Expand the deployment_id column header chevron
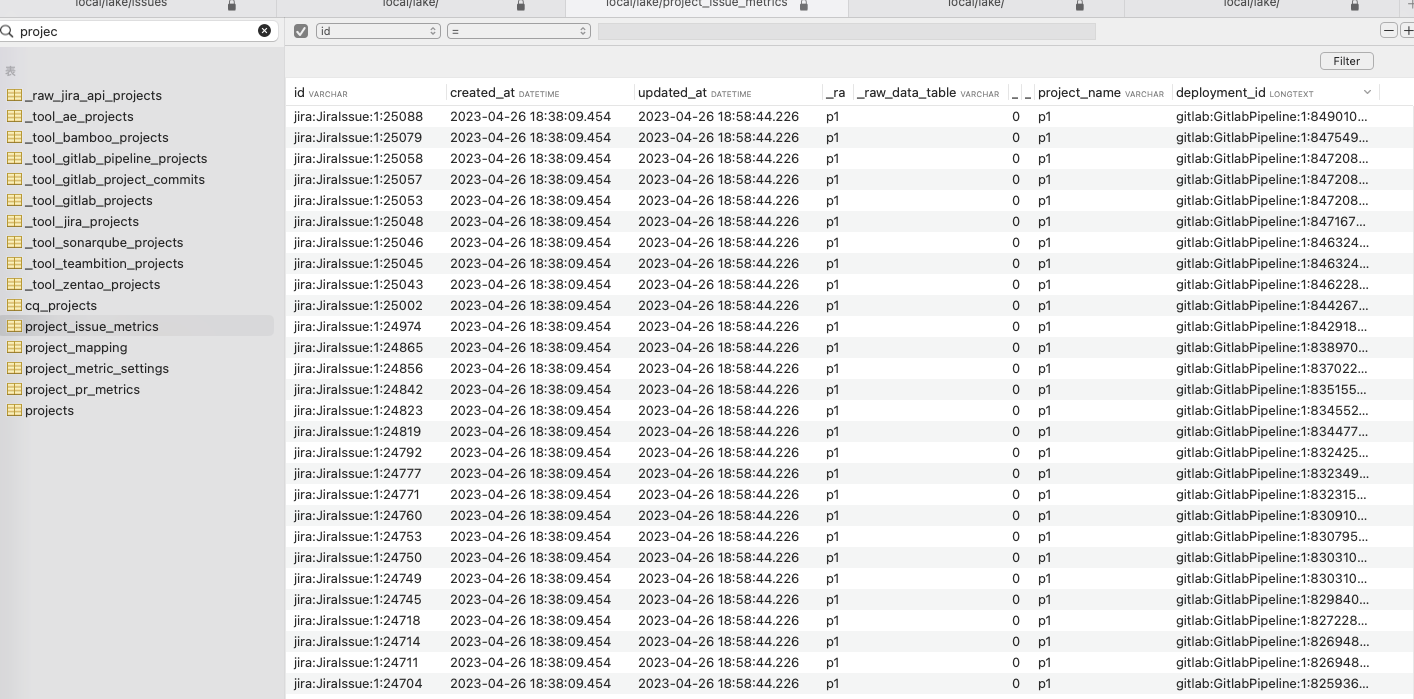The width and height of the screenshot is (1414, 699). coord(1367,92)
